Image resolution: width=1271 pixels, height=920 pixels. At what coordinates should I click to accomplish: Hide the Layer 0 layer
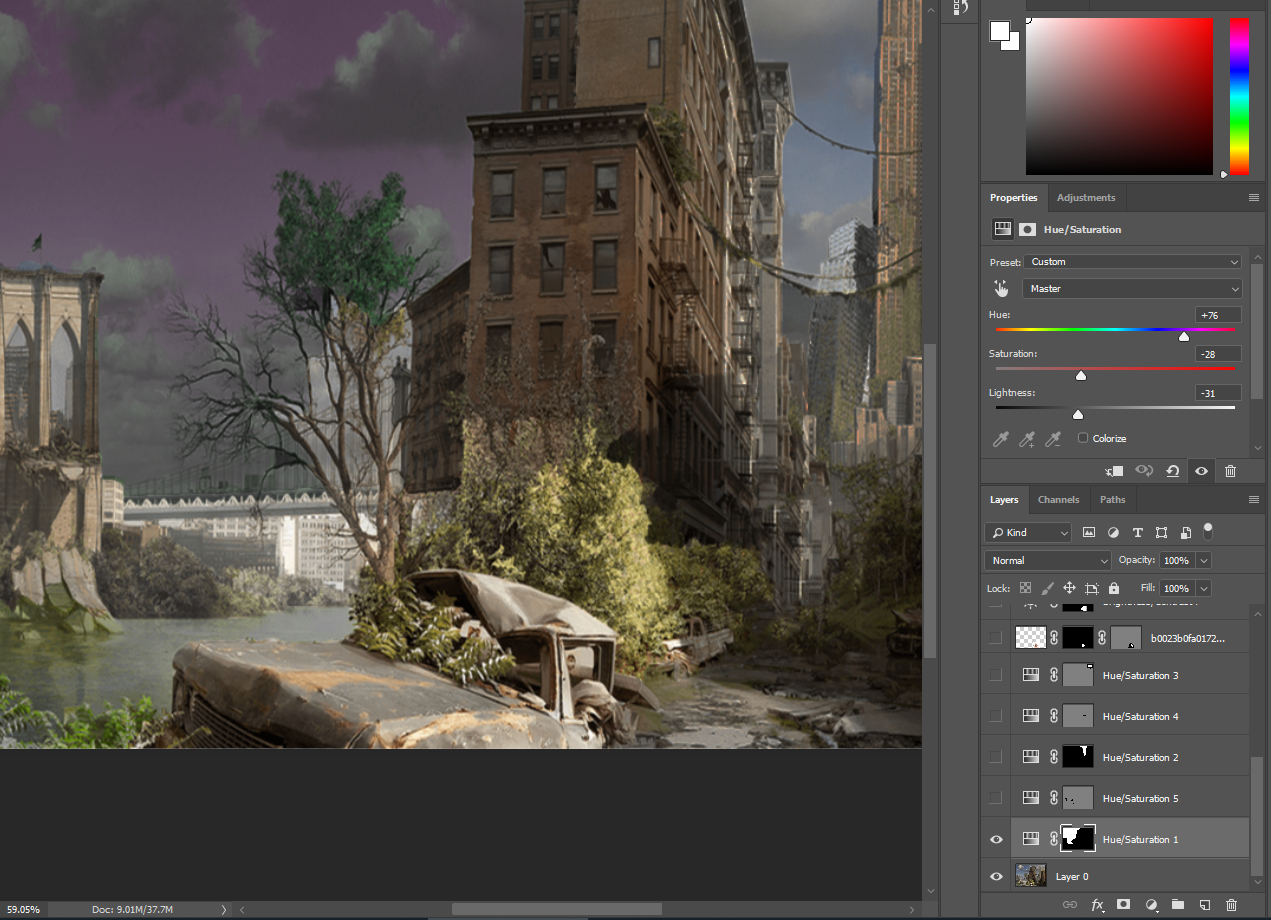pos(995,876)
